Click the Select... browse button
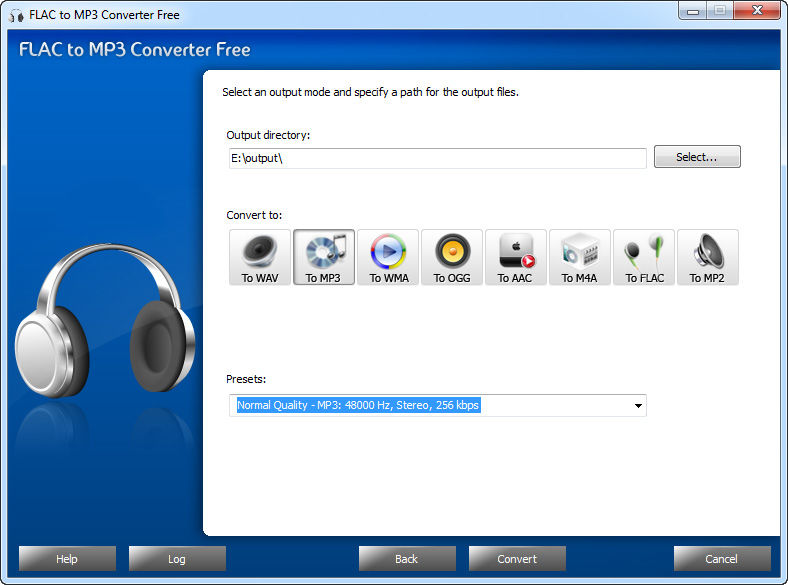Screen dimensions: 788x585 tap(697, 157)
